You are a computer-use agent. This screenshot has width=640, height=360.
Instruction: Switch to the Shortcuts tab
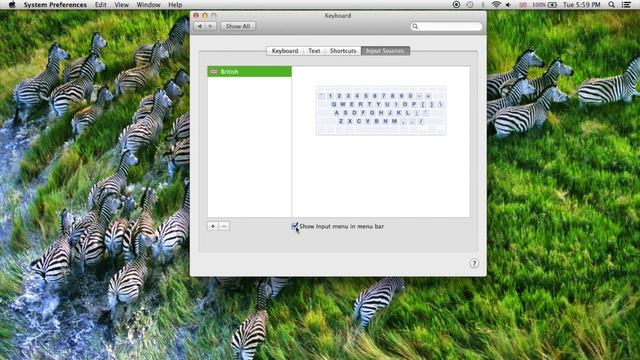343,51
